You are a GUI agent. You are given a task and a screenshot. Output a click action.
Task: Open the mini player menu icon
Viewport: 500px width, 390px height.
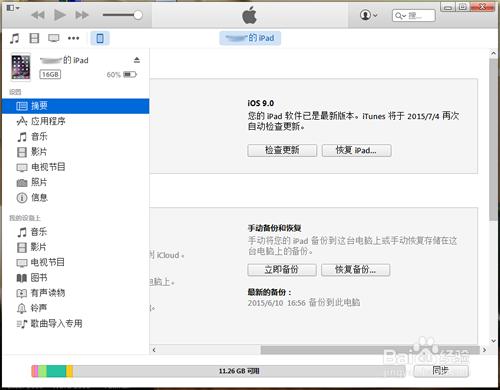point(13,7)
